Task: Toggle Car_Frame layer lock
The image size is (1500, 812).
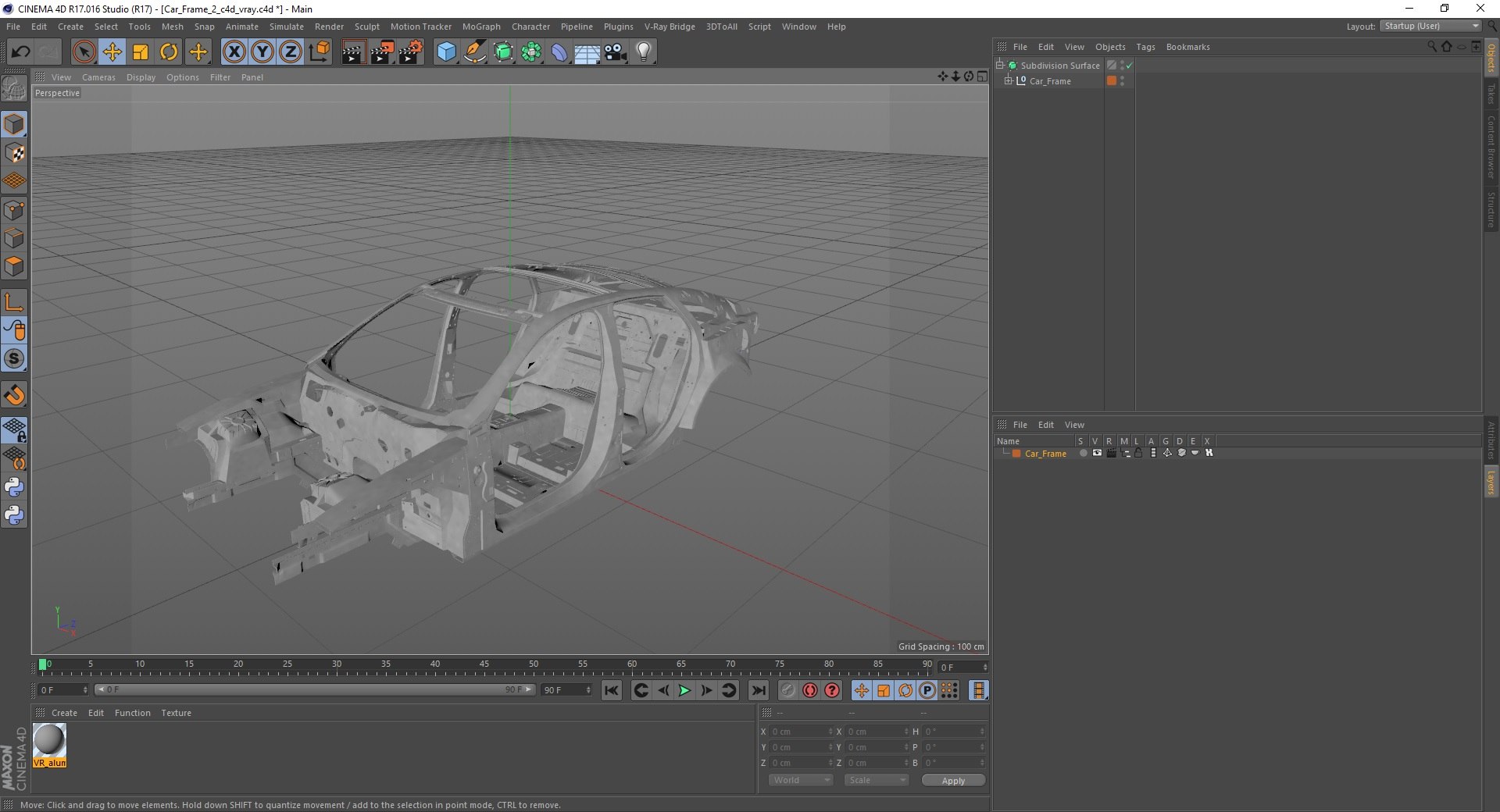Action: click(1138, 453)
